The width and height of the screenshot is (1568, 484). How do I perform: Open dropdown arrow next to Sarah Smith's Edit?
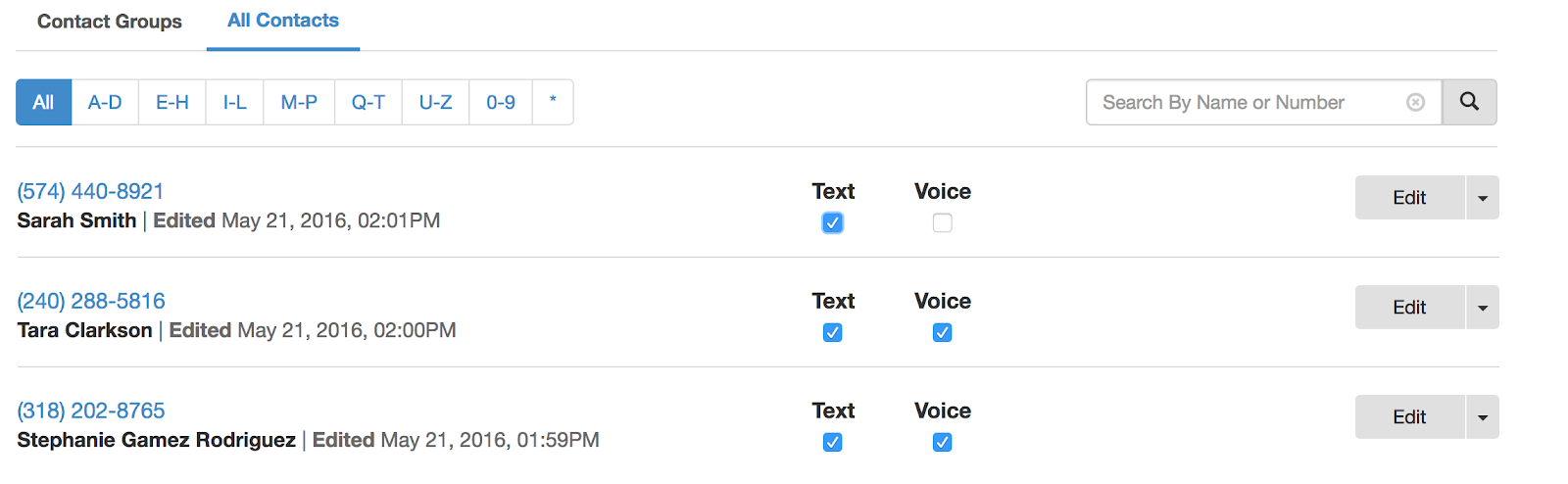coord(1482,198)
